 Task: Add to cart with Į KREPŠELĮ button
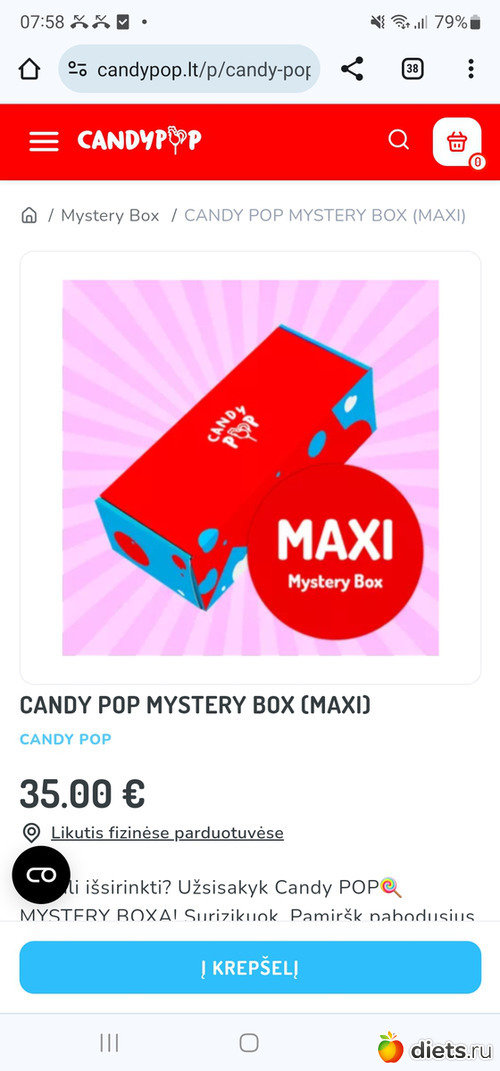pyautogui.click(x=250, y=967)
